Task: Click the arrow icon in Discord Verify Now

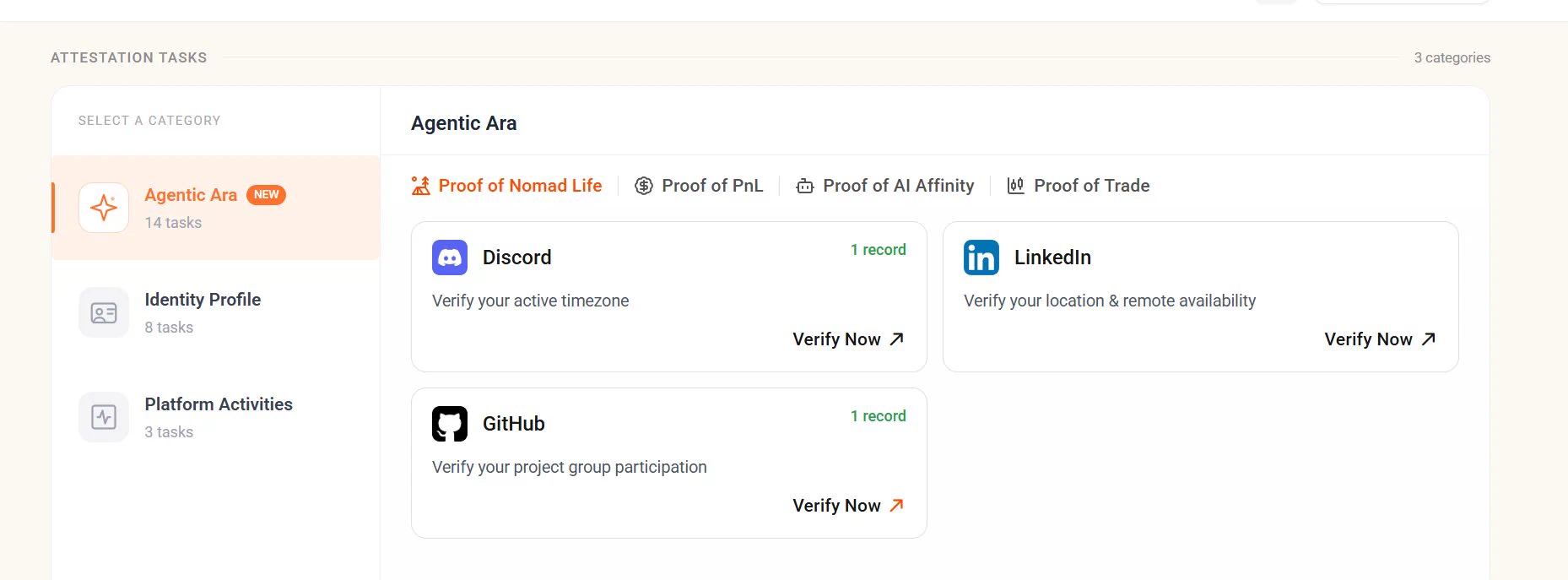Action: click(x=897, y=339)
